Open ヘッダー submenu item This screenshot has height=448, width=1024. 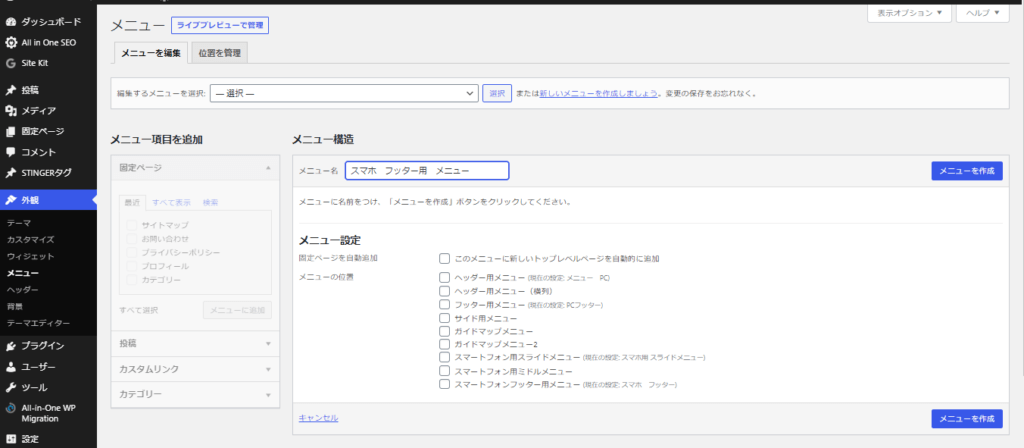click(x=22, y=290)
